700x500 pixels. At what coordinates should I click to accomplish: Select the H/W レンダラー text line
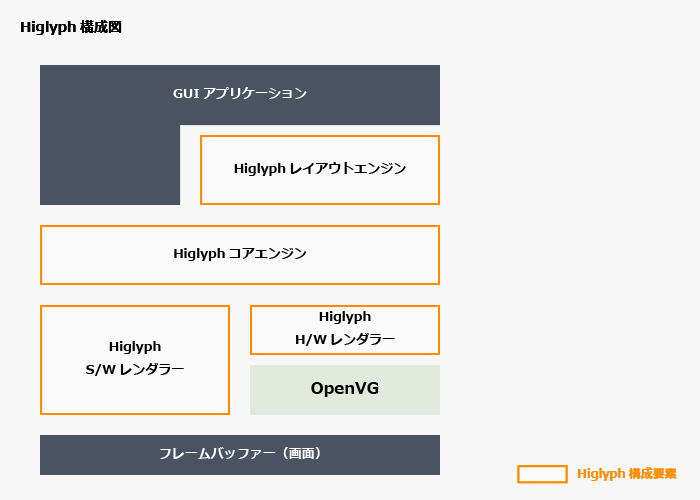(345, 340)
